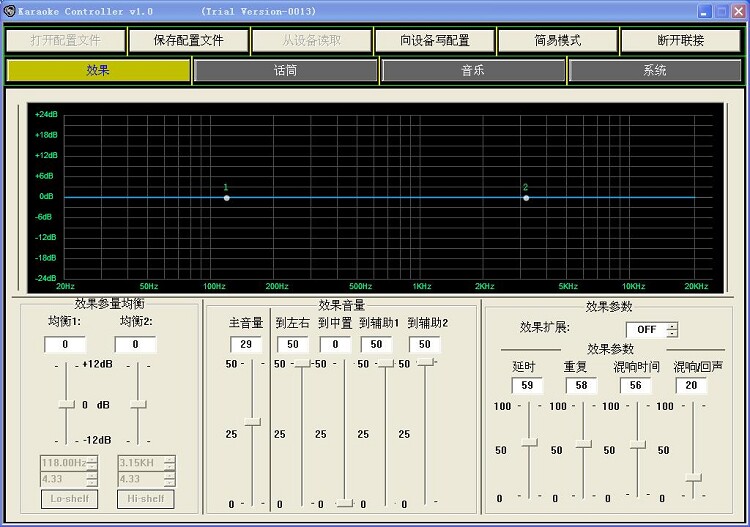Click the 混响时间 slider handle

click(638, 445)
